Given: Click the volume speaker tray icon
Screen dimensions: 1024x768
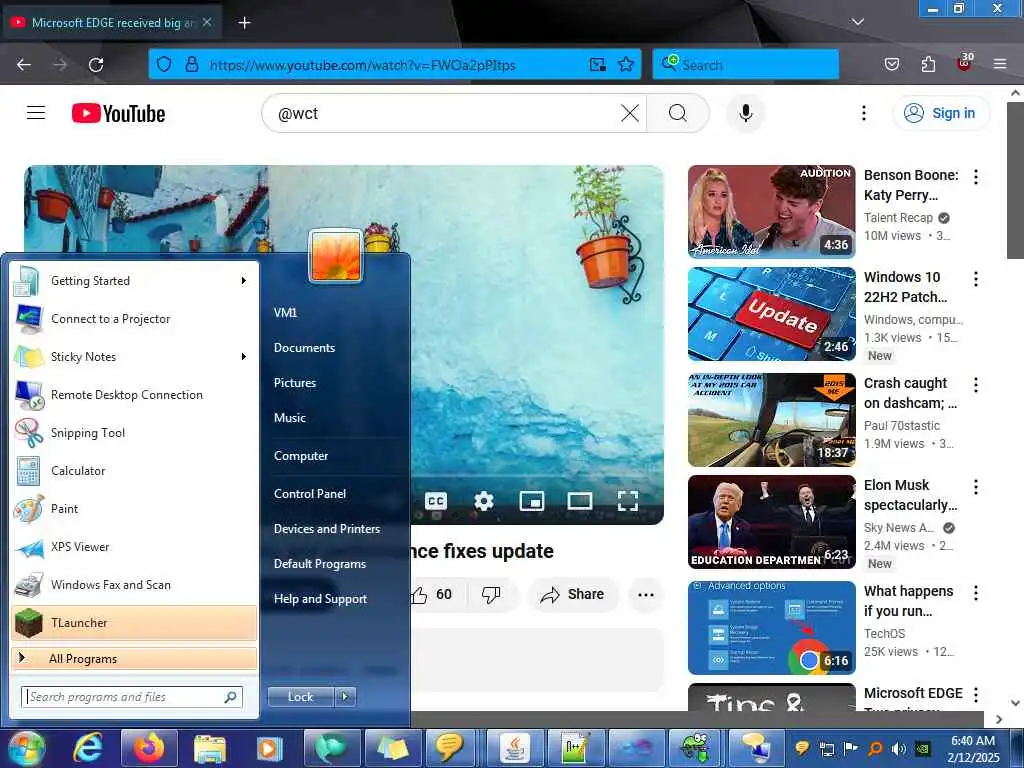Looking at the screenshot, I should (898, 748).
